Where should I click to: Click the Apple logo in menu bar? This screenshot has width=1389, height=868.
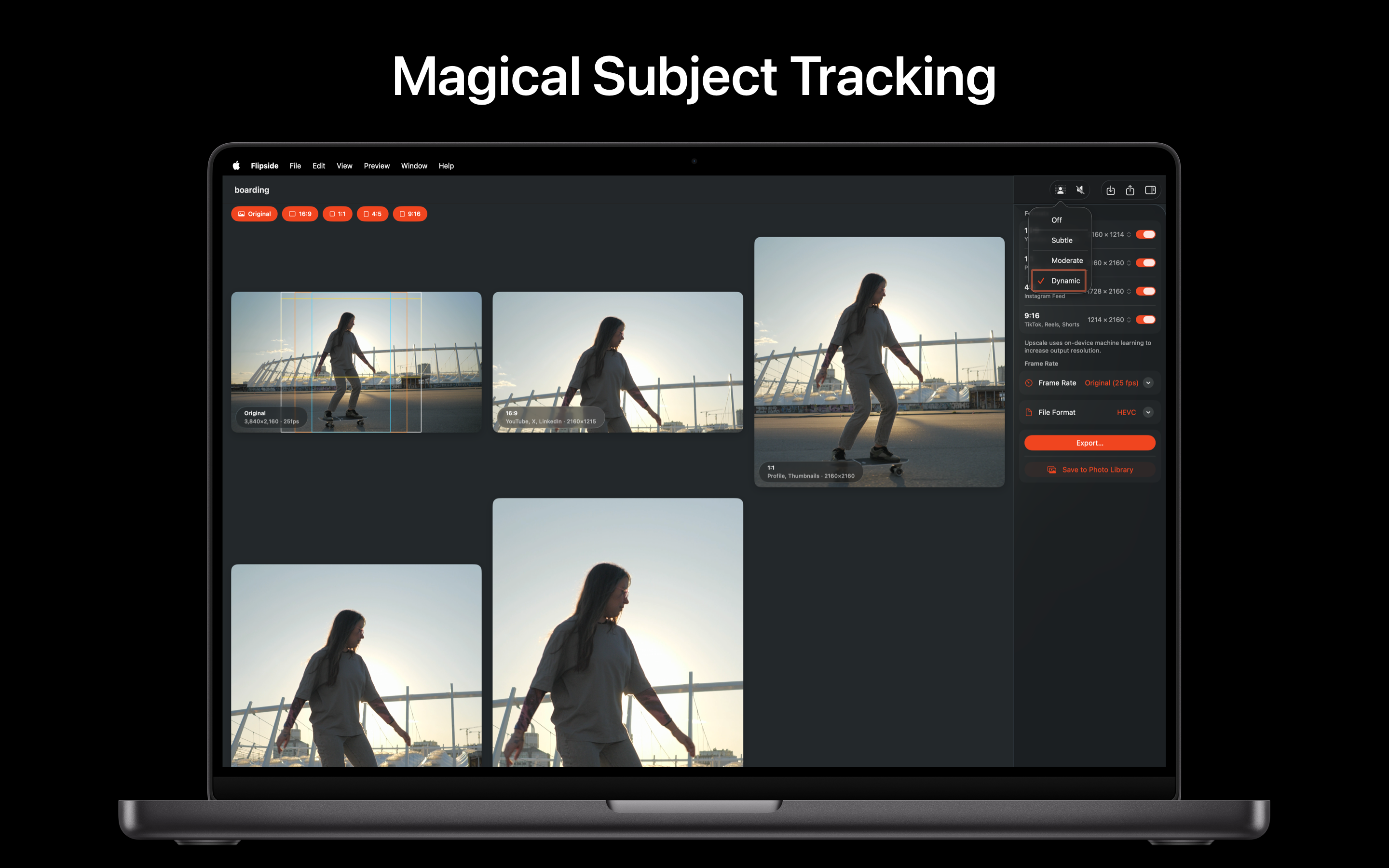[x=236, y=166]
